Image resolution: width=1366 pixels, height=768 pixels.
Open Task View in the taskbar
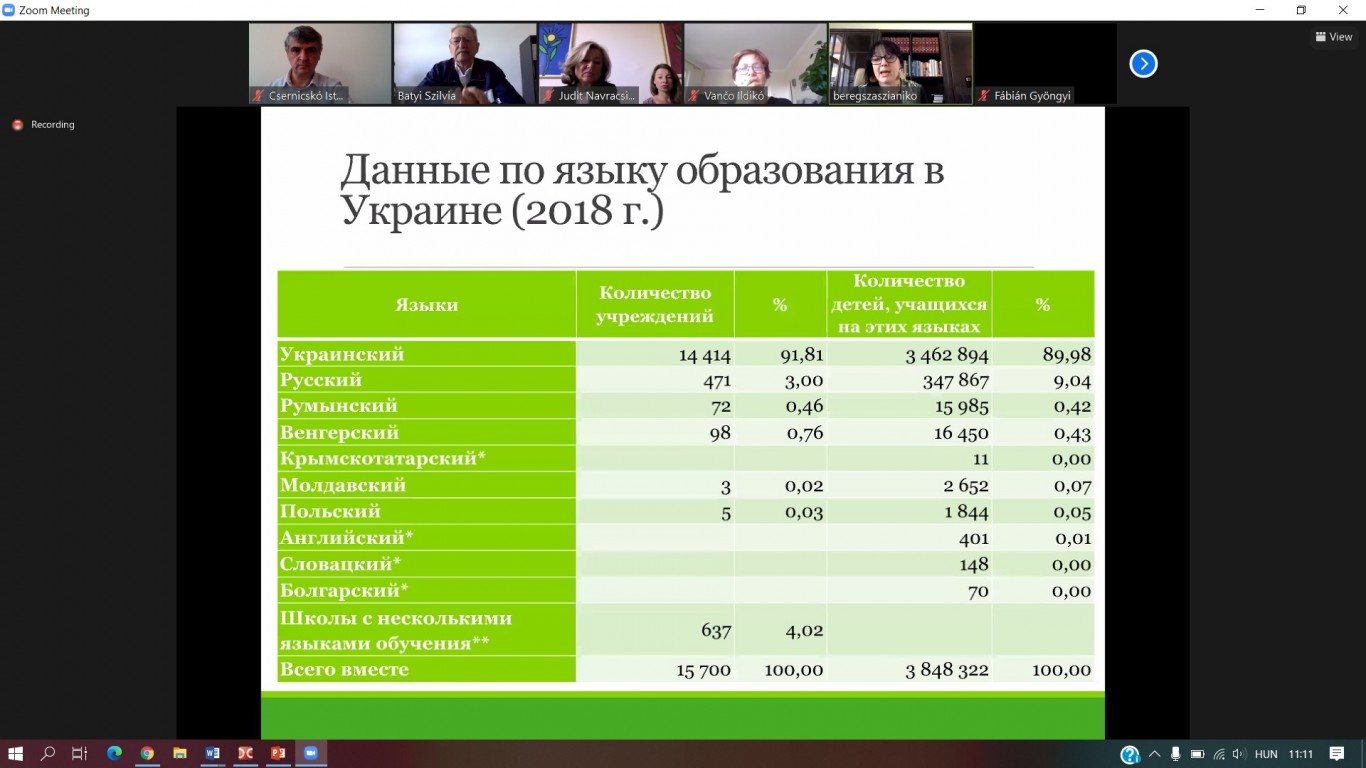tap(80, 753)
